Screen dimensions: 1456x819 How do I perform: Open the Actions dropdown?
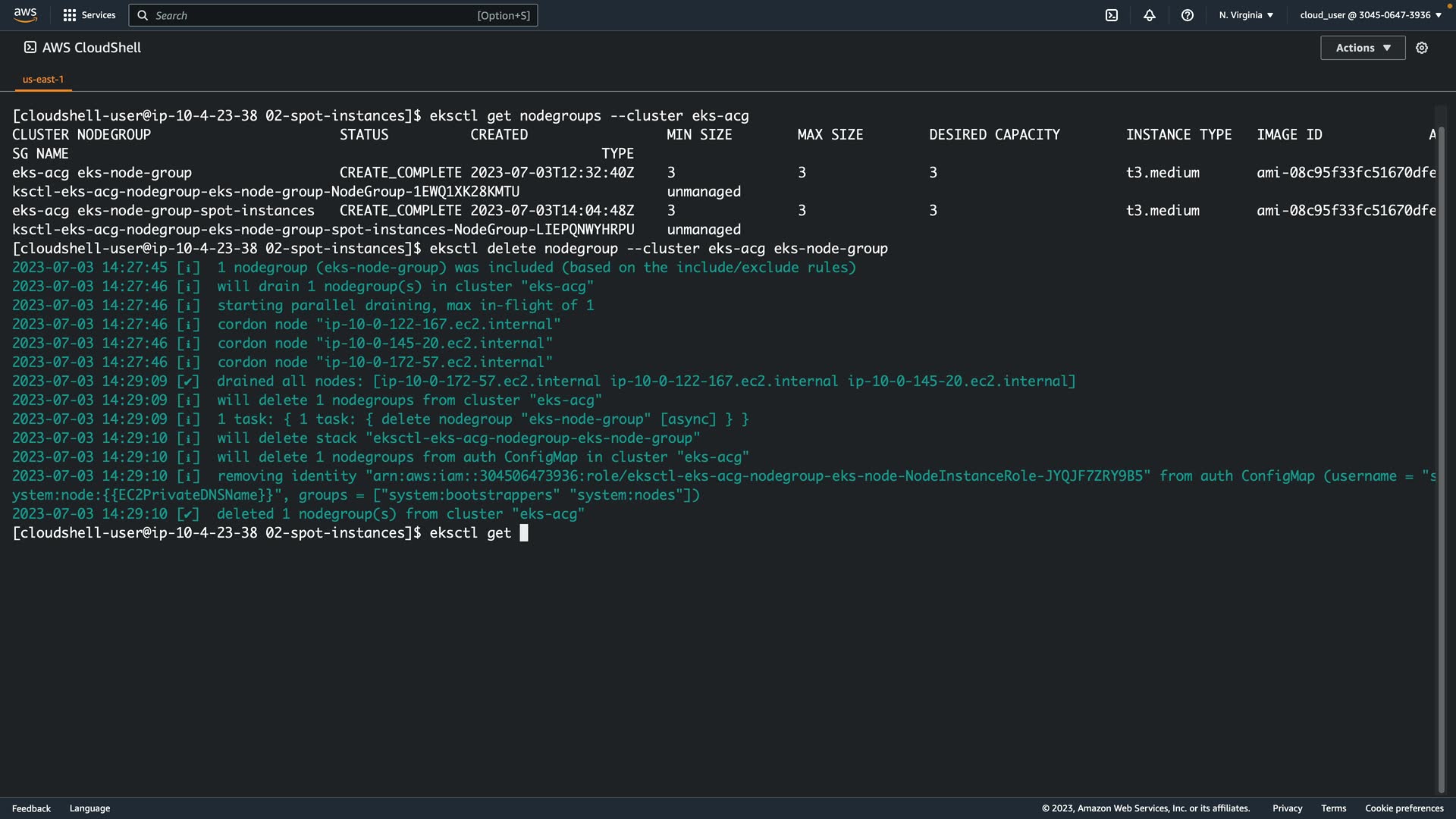(1363, 48)
